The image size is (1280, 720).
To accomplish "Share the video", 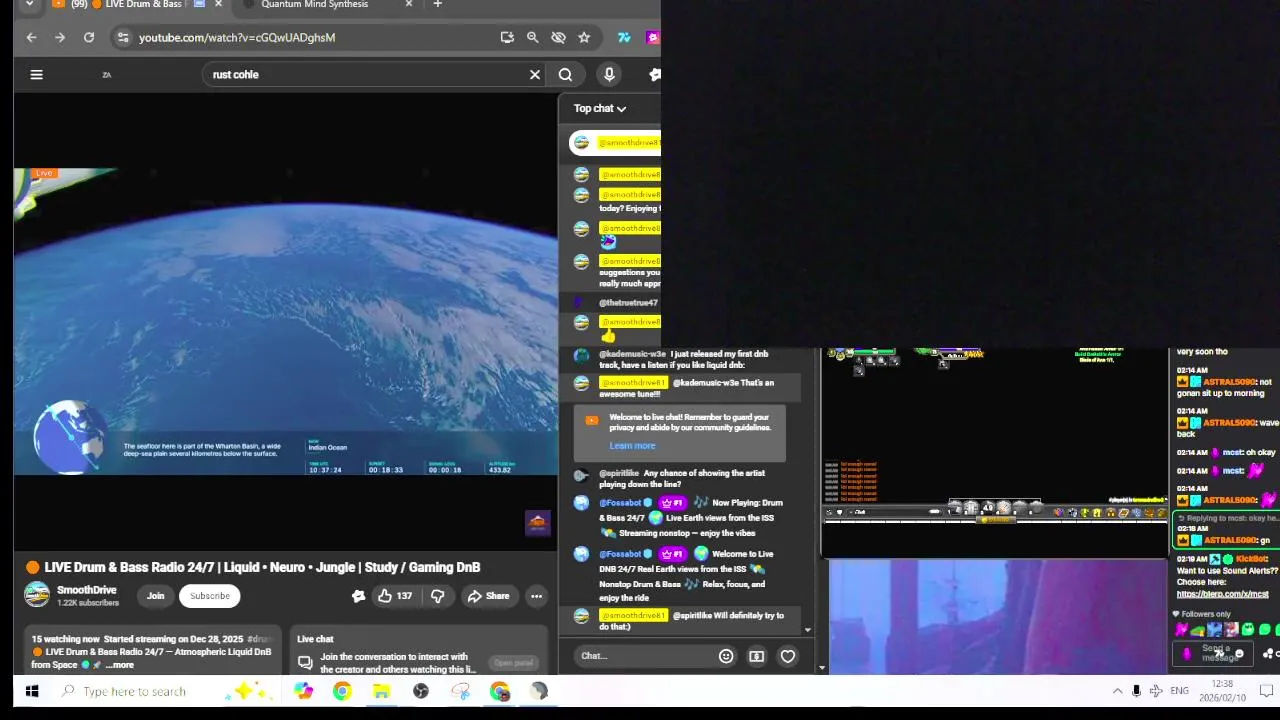I will (x=488, y=596).
